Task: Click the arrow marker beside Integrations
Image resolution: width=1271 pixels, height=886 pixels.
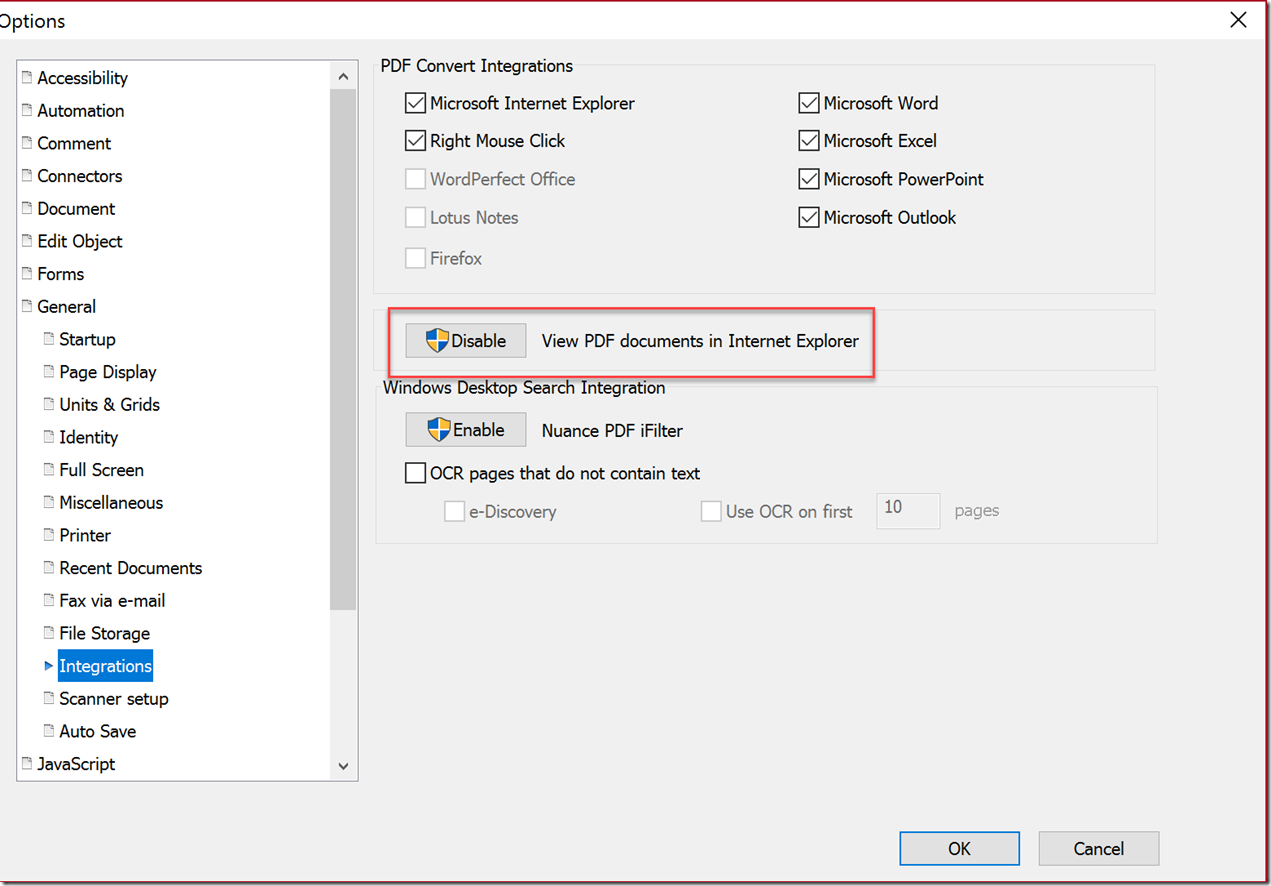Action: tap(49, 665)
